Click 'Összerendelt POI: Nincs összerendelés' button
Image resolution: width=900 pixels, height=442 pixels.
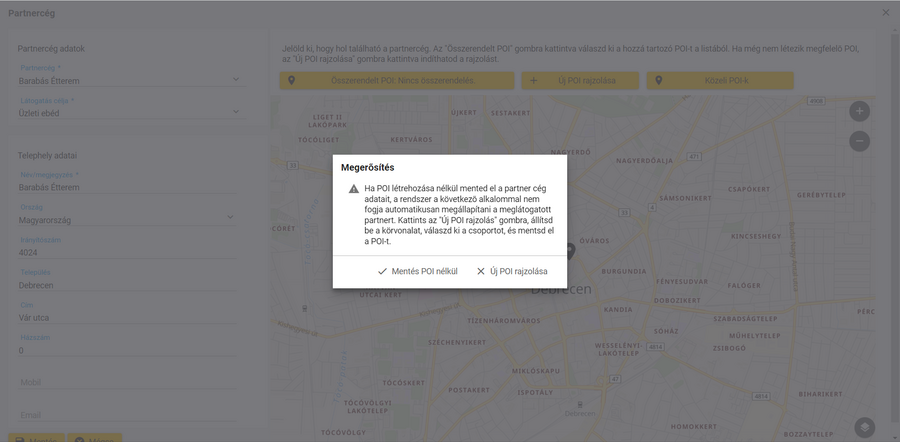point(395,80)
